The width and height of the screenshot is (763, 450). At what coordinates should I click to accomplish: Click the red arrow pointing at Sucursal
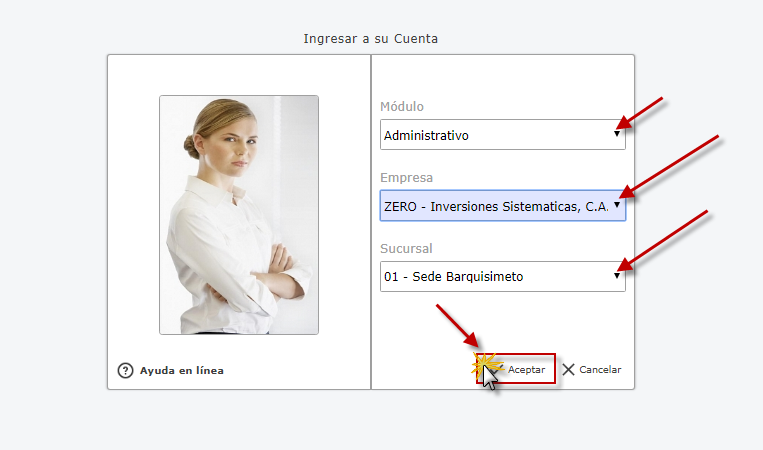click(x=664, y=239)
